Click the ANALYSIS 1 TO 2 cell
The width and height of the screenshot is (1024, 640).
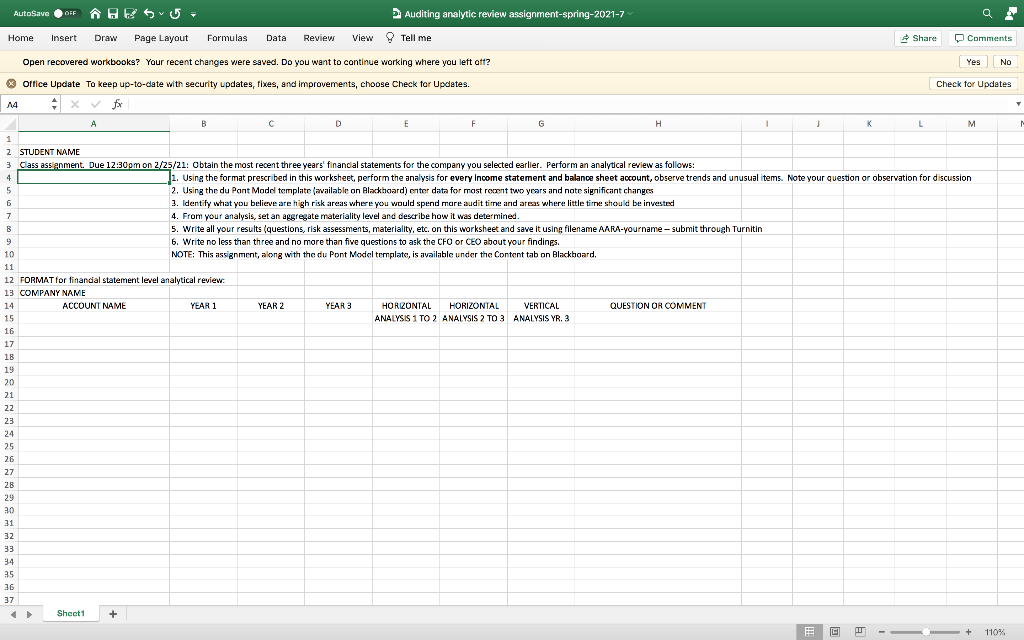[x=406, y=319]
